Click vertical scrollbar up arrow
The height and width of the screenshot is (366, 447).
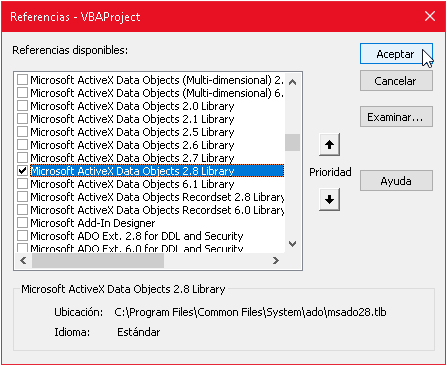292,82
